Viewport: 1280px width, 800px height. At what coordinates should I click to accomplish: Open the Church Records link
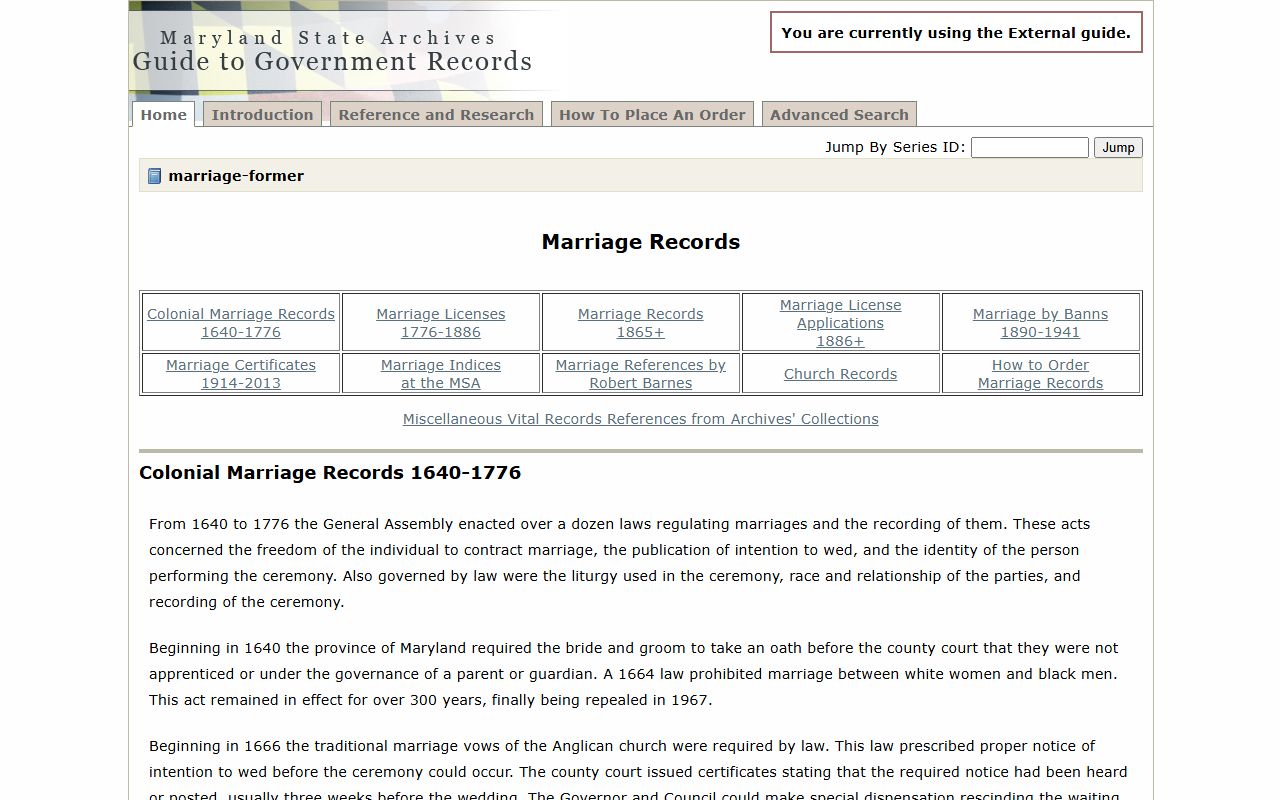(841, 374)
